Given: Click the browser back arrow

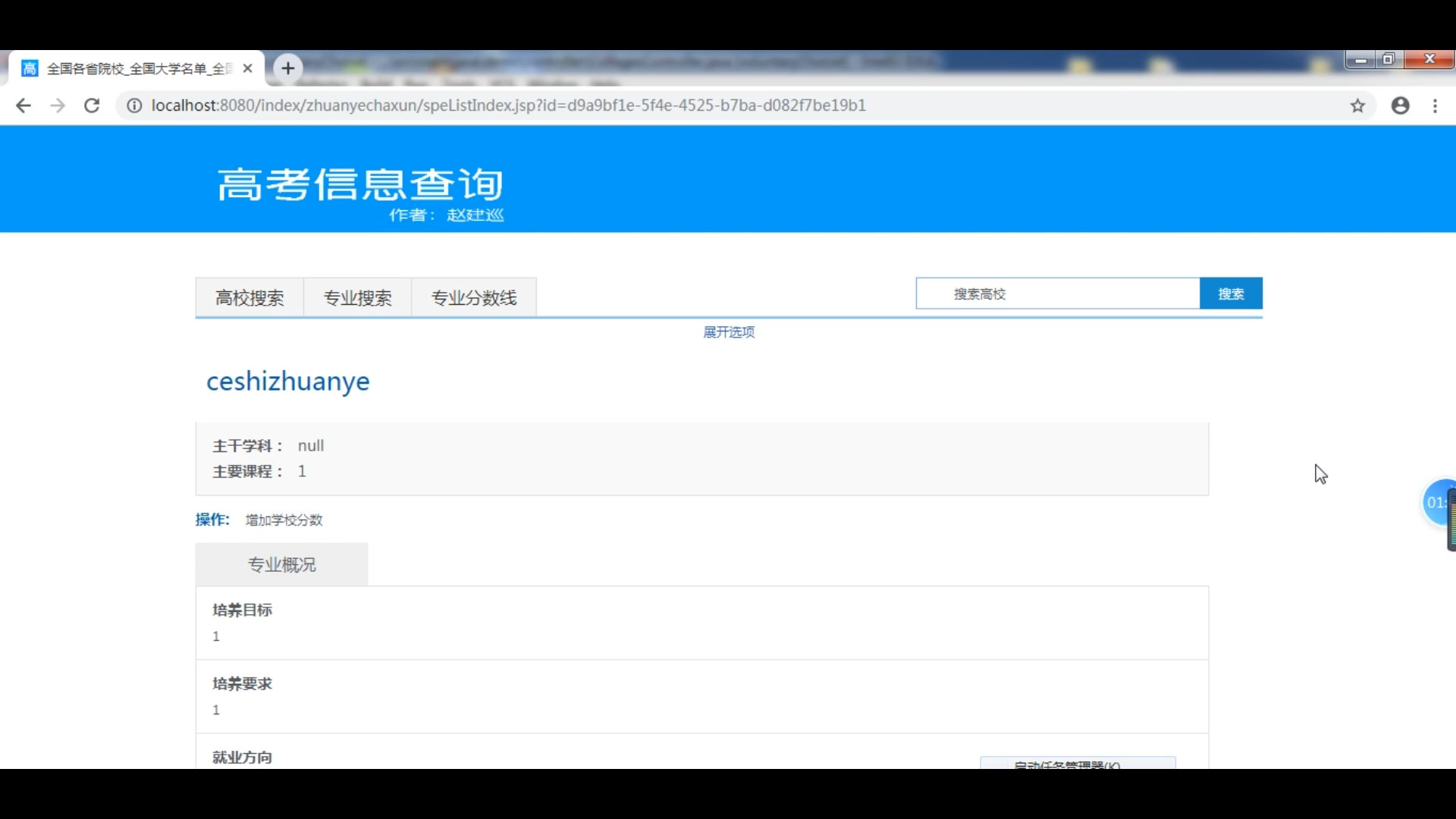Looking at the screenshot, I should click(24, 105).
